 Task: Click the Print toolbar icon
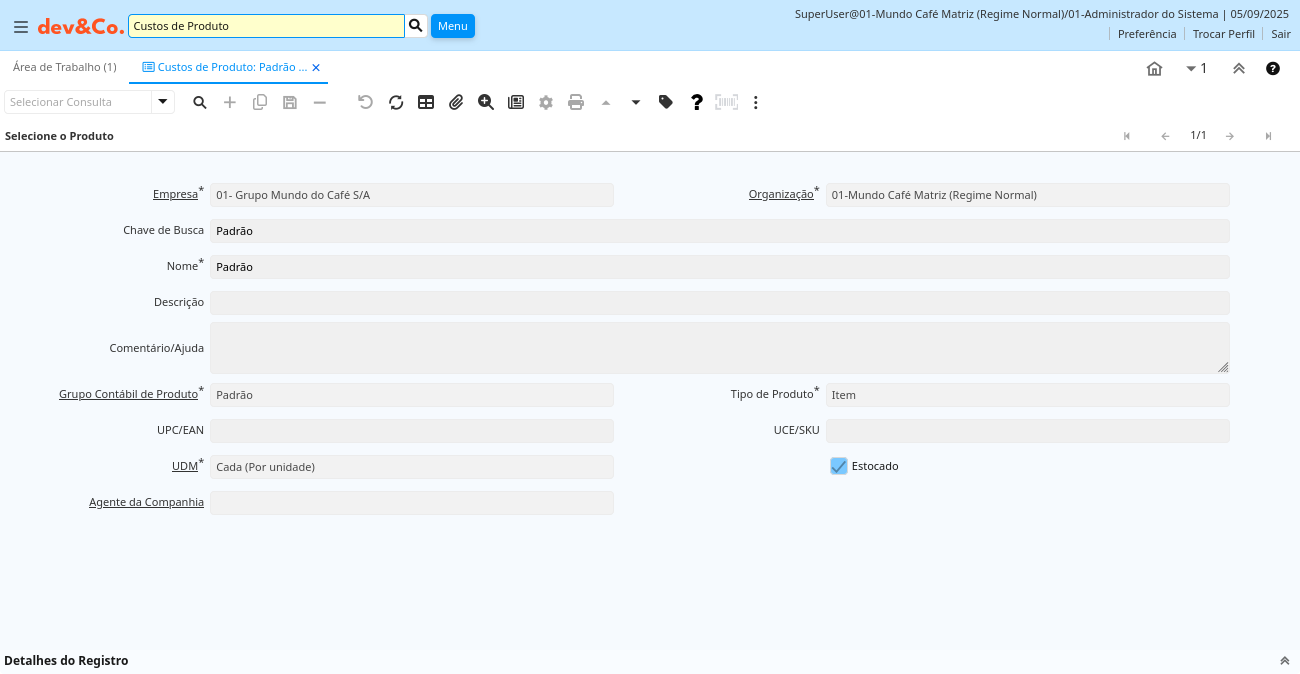click(x=576, y=102)
